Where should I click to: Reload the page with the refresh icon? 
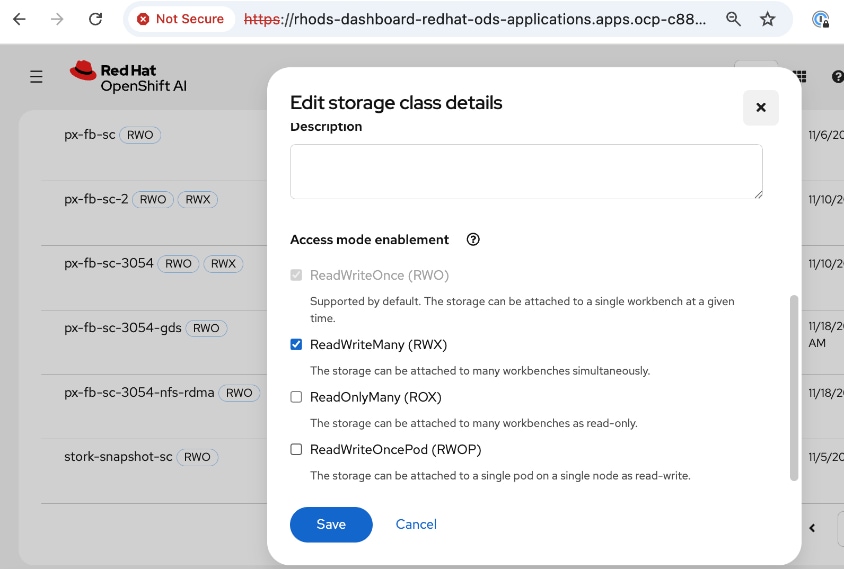pyautogui.click(x=95, y=19)
